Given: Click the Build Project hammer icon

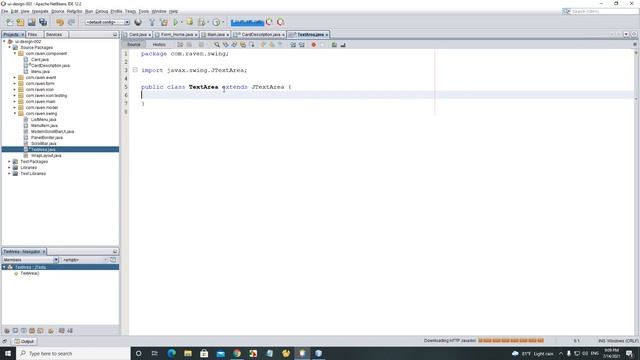Looking at the screenshot, I should click(x=152, y=22).
